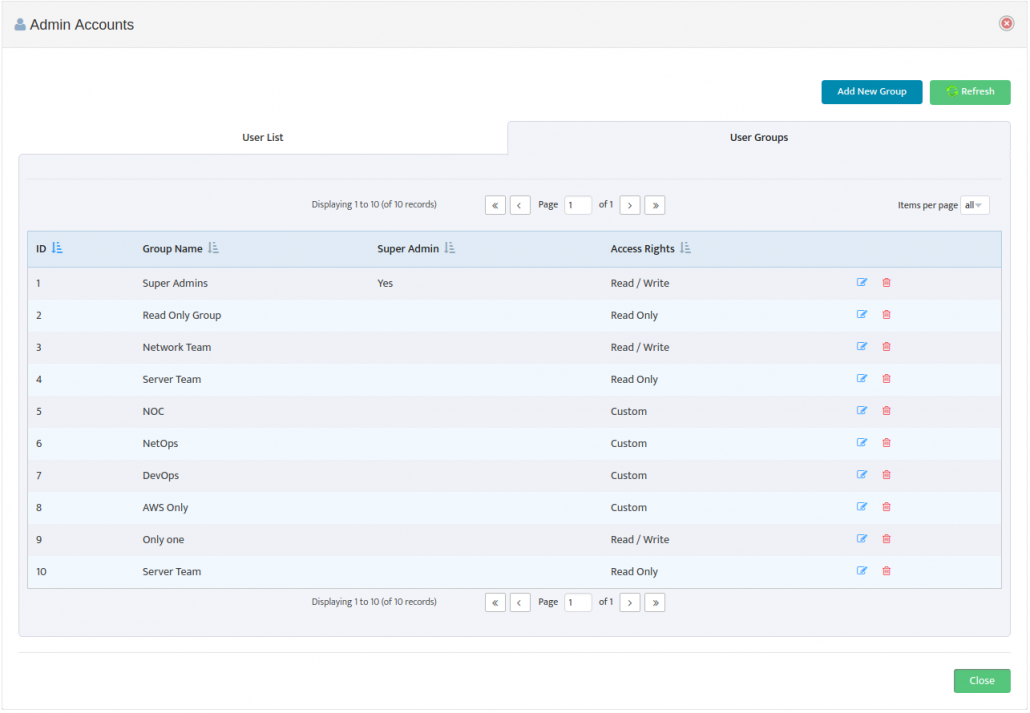Select the User Groups tab
The height and width of the screenshot is (713, 1030).
(x=758, y=137)
